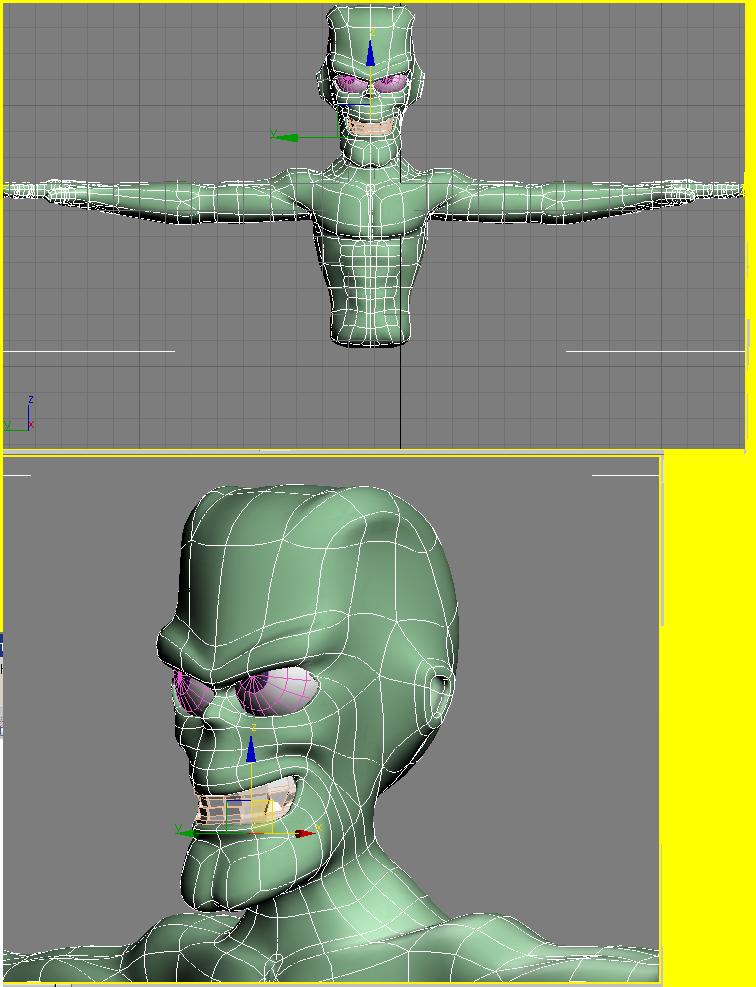756x987 pixels.
Task: Click green Y-axis gizmo arrow in full-body viewport
Action: tap(287, 137)
